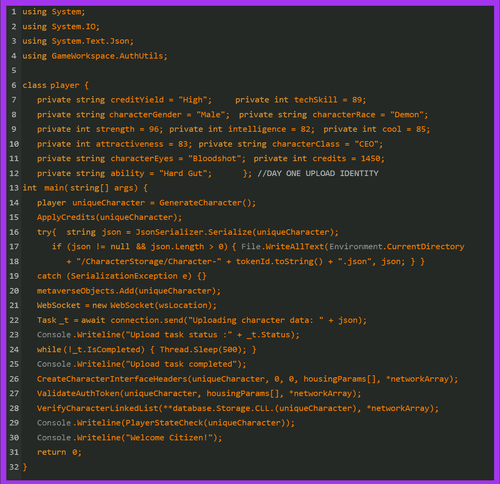Click the "Upload task completed" string
Screen dimensions: 500x484
tap(181, 364)
